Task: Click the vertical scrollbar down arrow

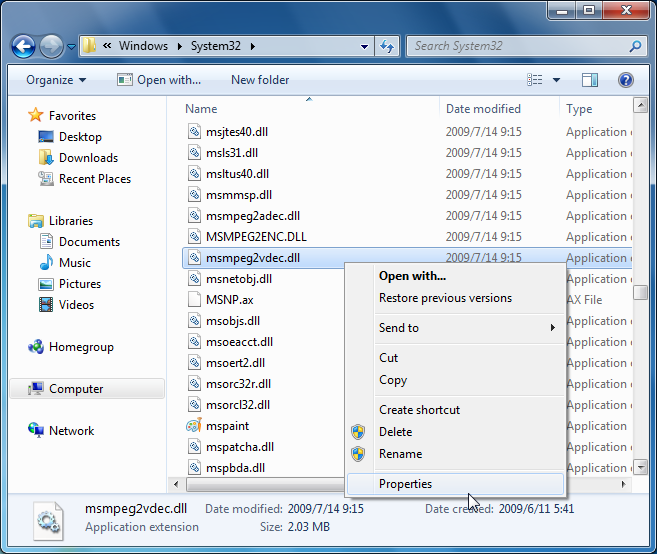Action: [x=641, y=466]
